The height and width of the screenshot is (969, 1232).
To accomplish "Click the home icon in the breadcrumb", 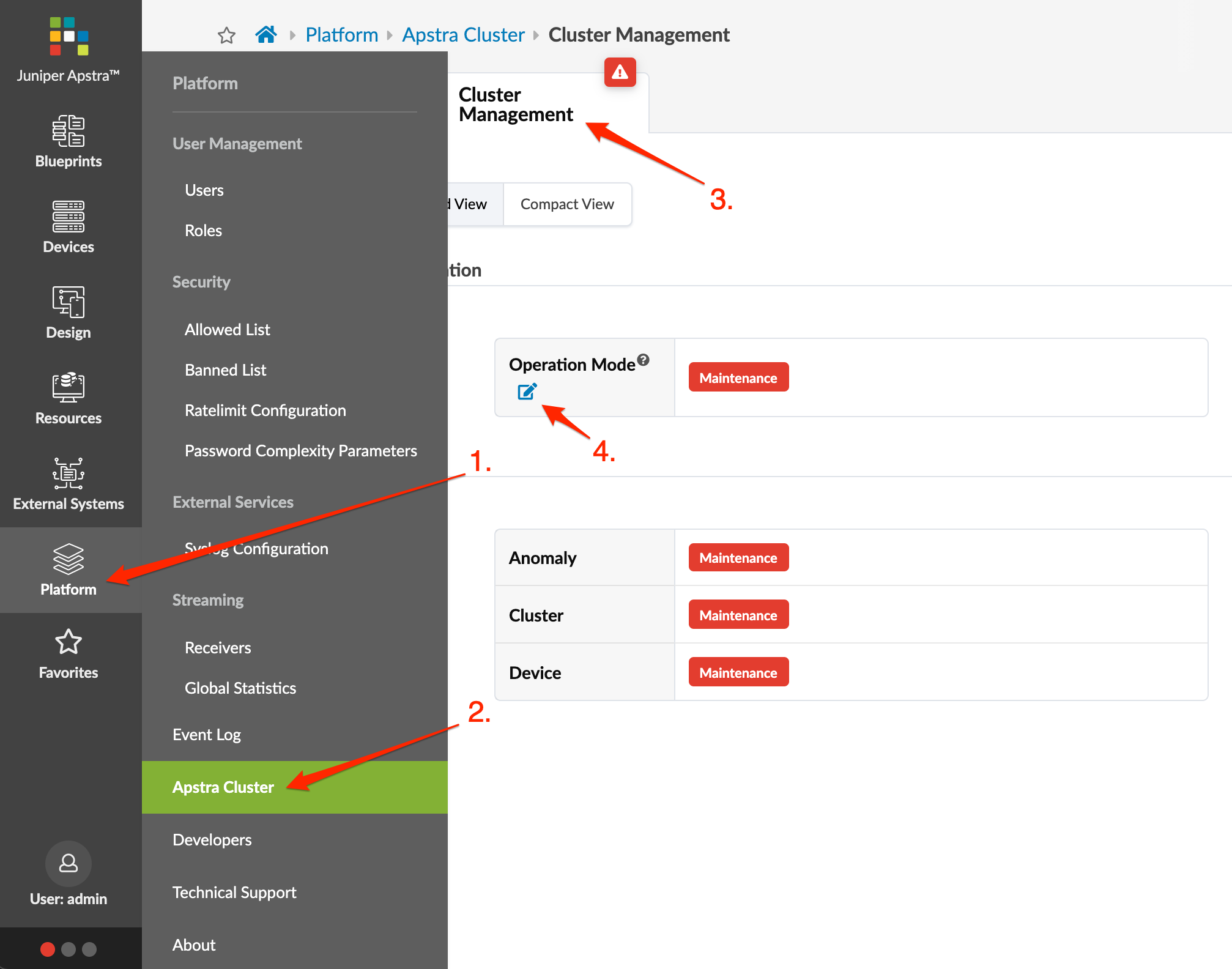I will (265, 34).
